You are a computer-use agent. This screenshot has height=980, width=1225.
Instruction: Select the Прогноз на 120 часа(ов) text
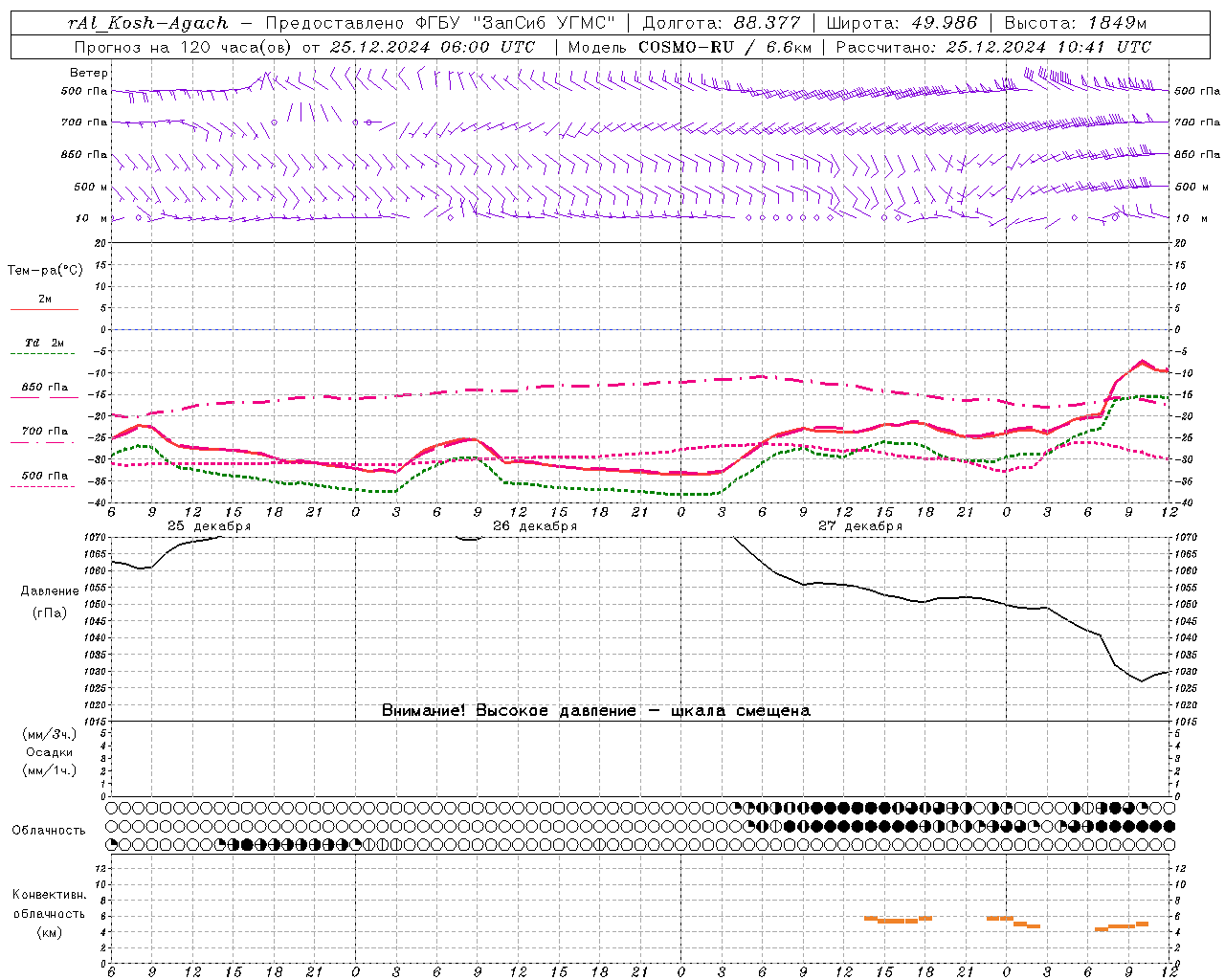click(x=185, y=47)
